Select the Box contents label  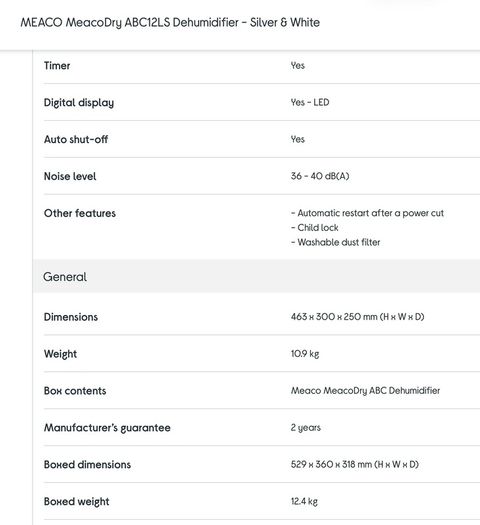click(x=75, y=391)
